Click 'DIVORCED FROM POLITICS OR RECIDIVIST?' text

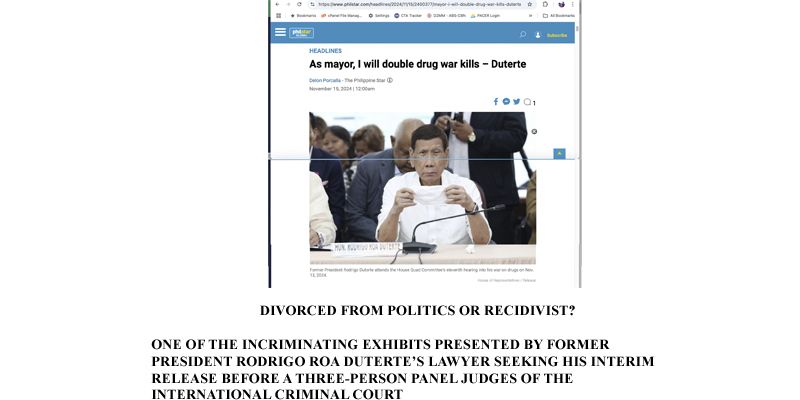(x=418, y=311)
